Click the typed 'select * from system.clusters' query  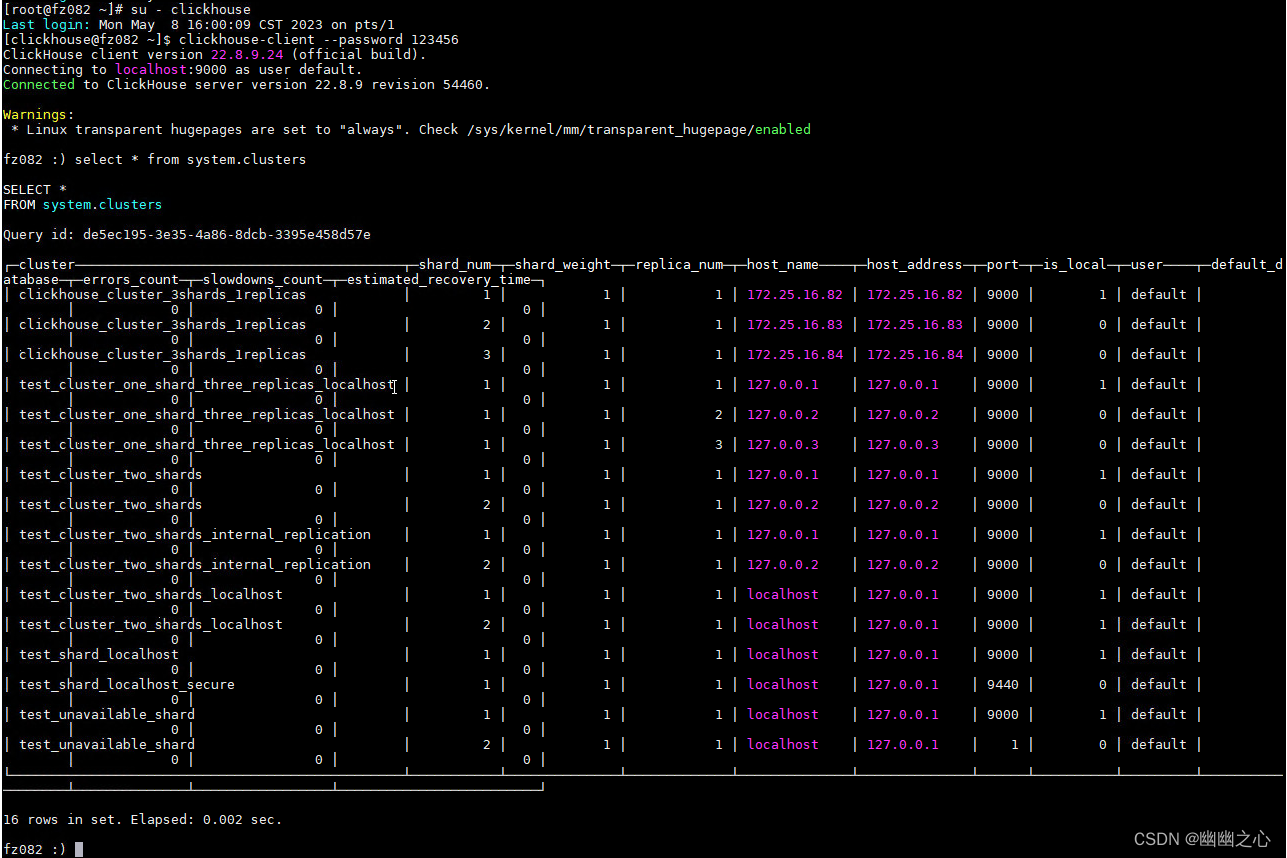tap(191, 159)
